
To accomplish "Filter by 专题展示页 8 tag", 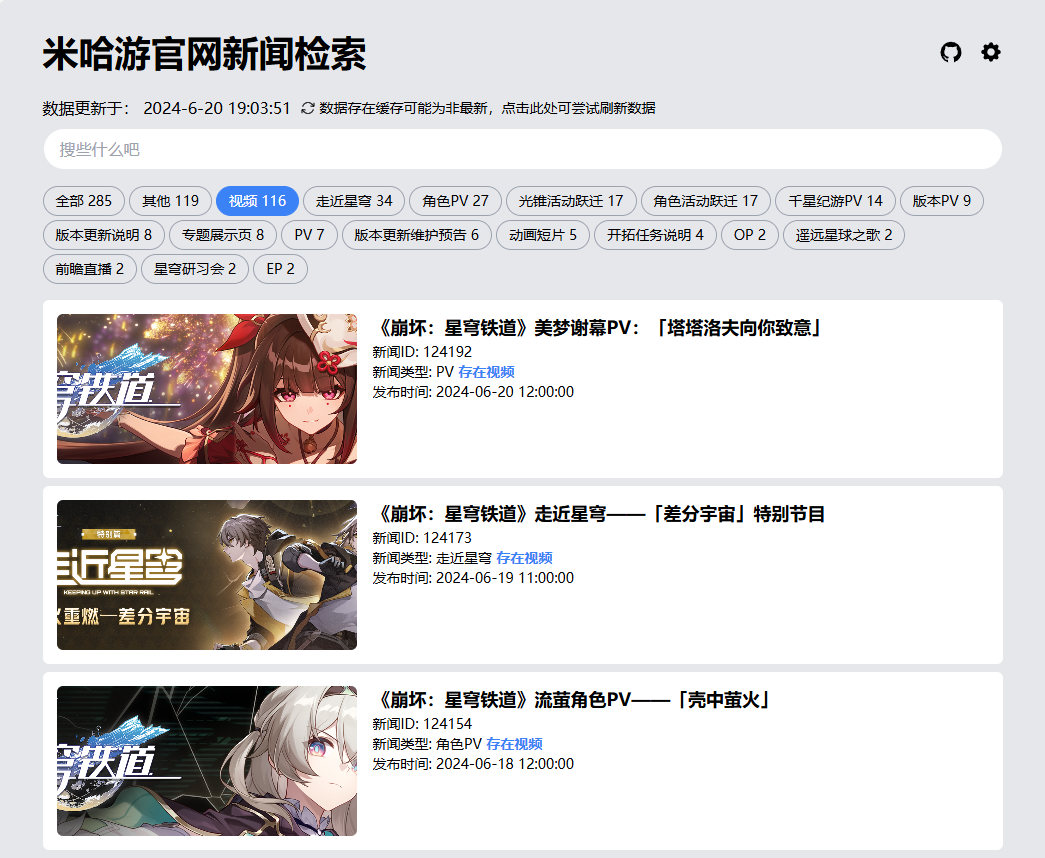I will pyautogui.click(x=223, y=235).
